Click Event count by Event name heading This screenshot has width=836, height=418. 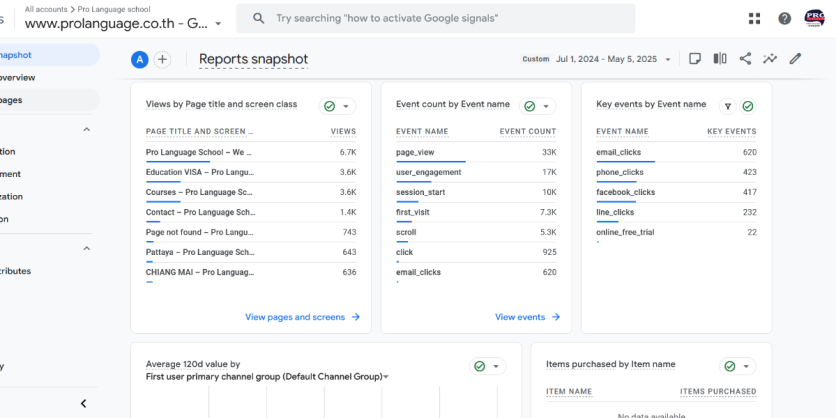tap(453, 104)
